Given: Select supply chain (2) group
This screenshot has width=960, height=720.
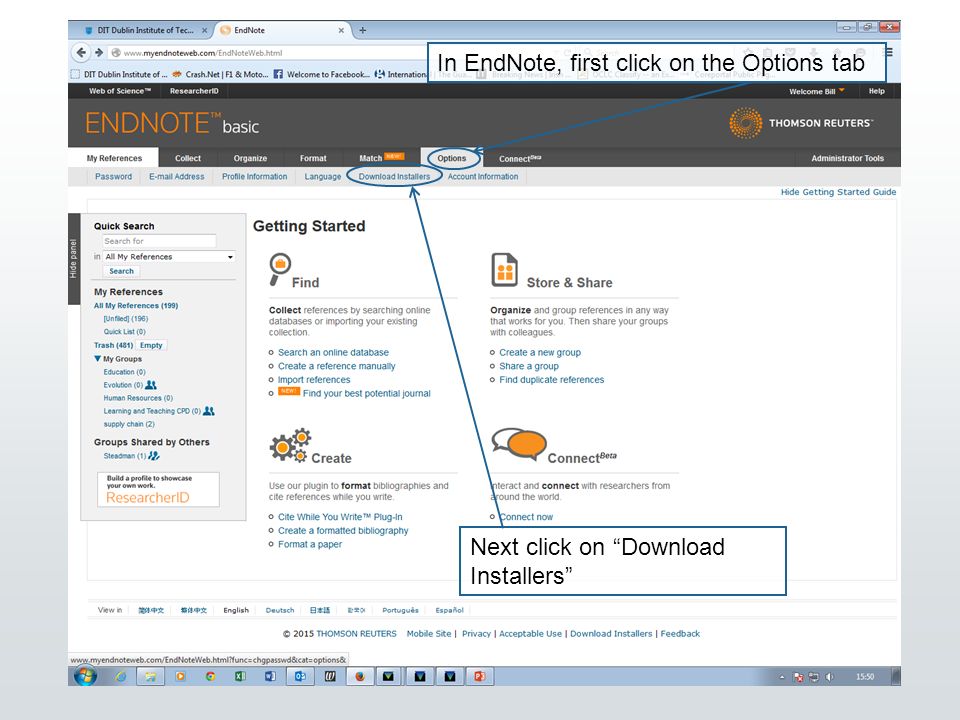Looking at the screenshot, I should 129,424.
